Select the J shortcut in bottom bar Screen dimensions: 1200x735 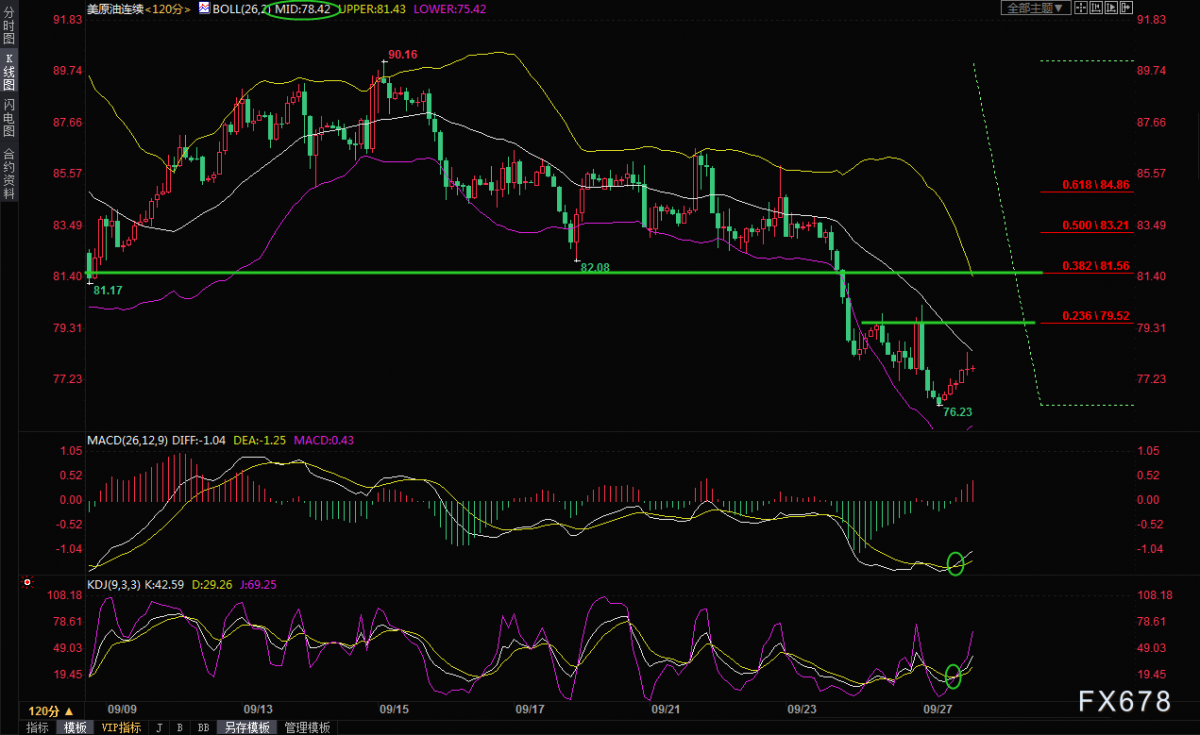159,727
